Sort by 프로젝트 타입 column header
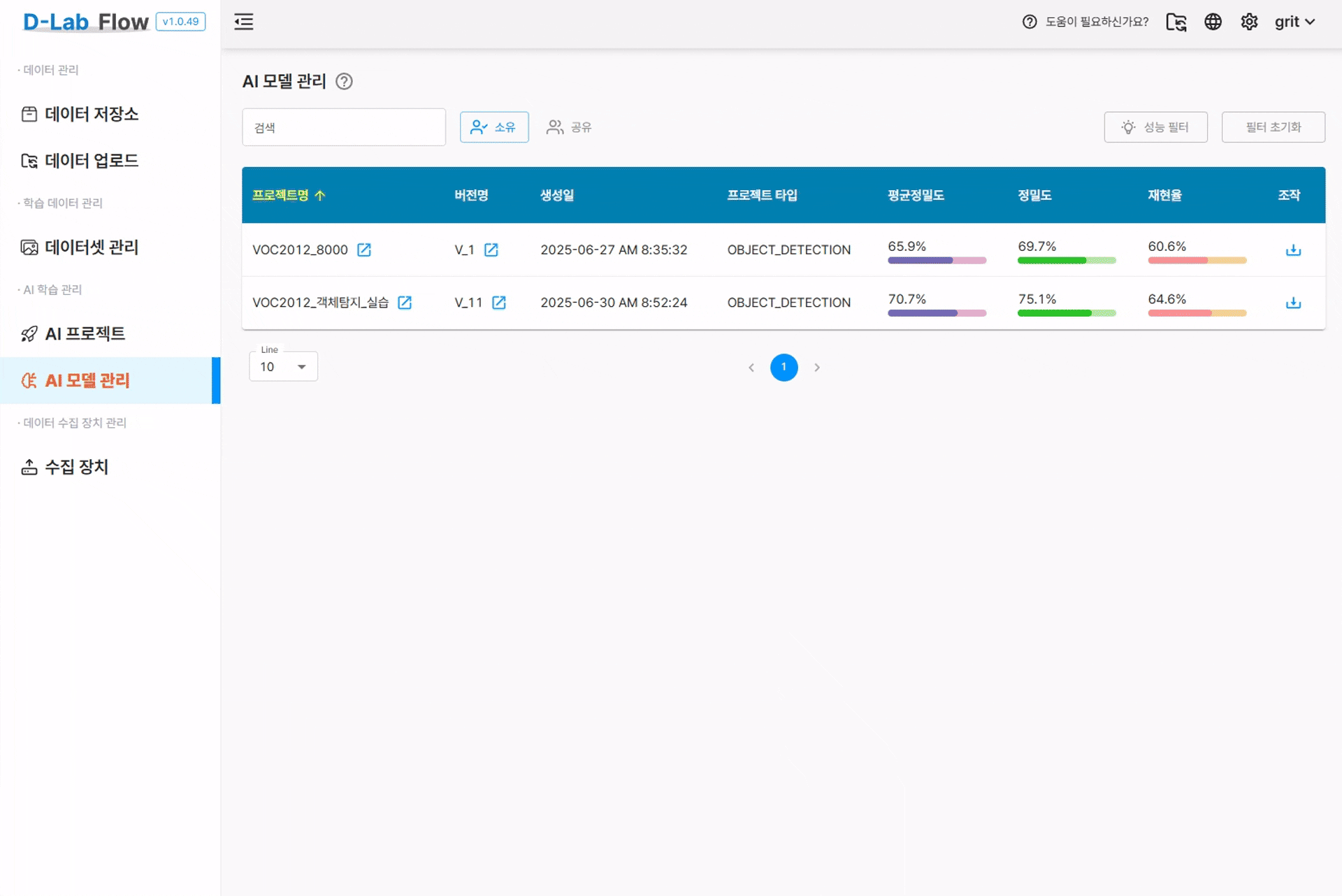This screenshot has height=896, width=1342. pyautogui.click(x=762, y=195)
